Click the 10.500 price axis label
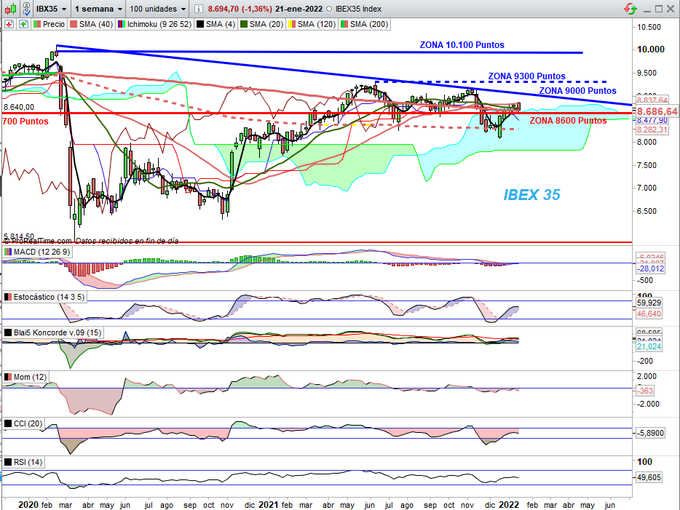680x510 pixels. (x=649, y=27)
